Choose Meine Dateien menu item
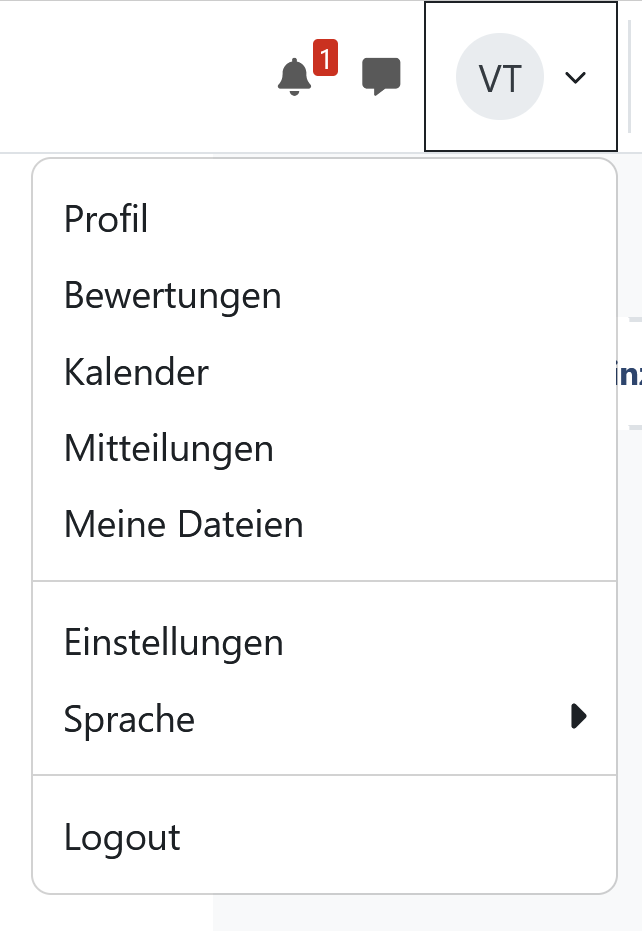The image size is (642, 931). tap(183, 525)
